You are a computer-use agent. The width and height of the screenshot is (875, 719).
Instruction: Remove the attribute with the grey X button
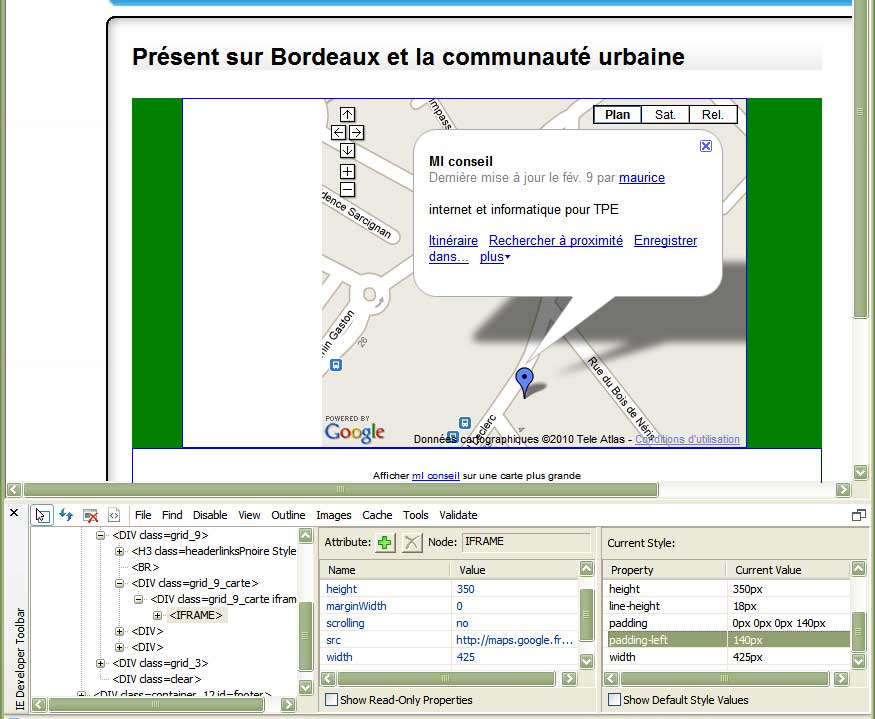click(x=411, y=542)
